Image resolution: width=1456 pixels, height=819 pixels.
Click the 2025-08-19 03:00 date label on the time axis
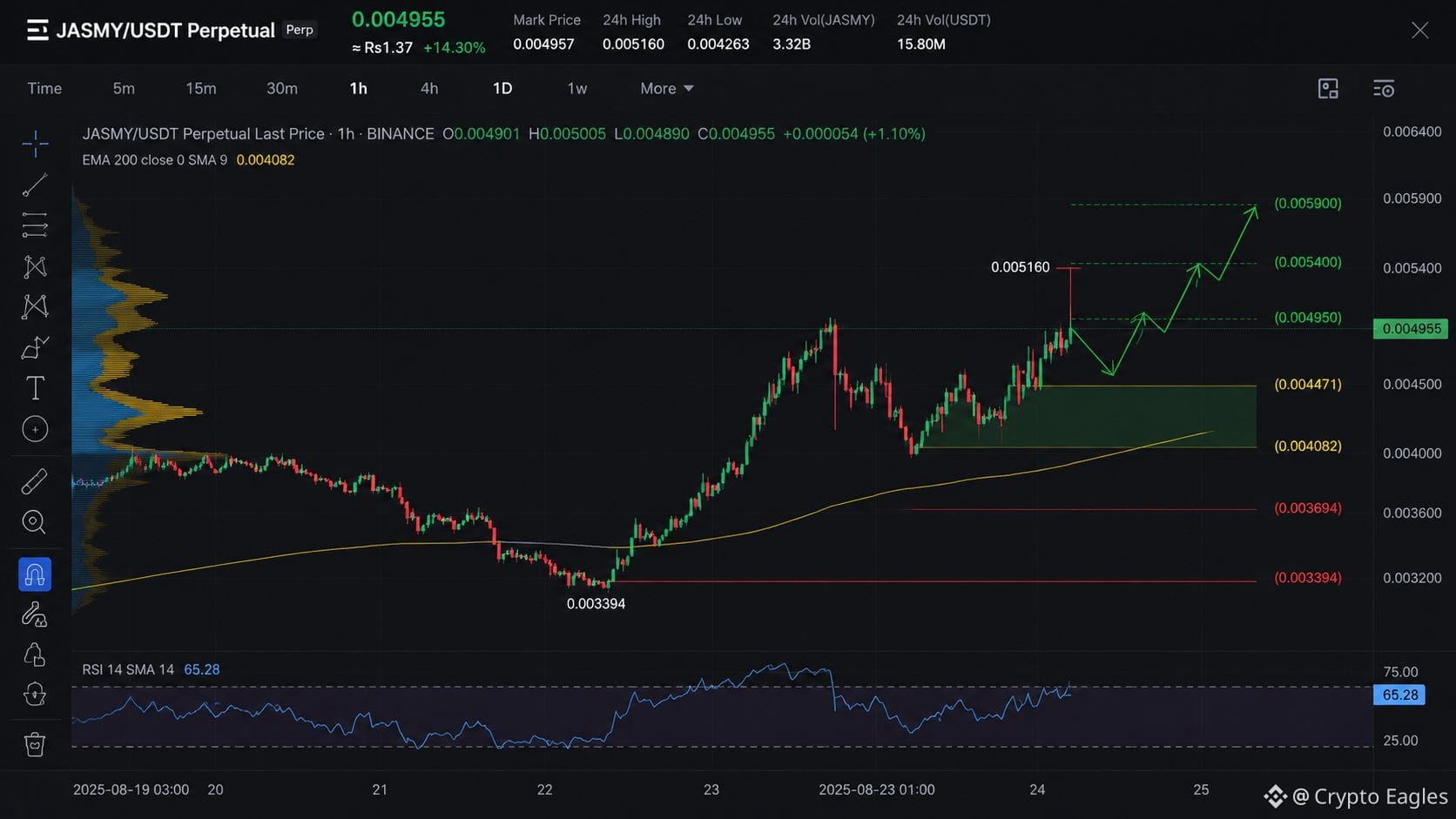(x=131, y=790)
